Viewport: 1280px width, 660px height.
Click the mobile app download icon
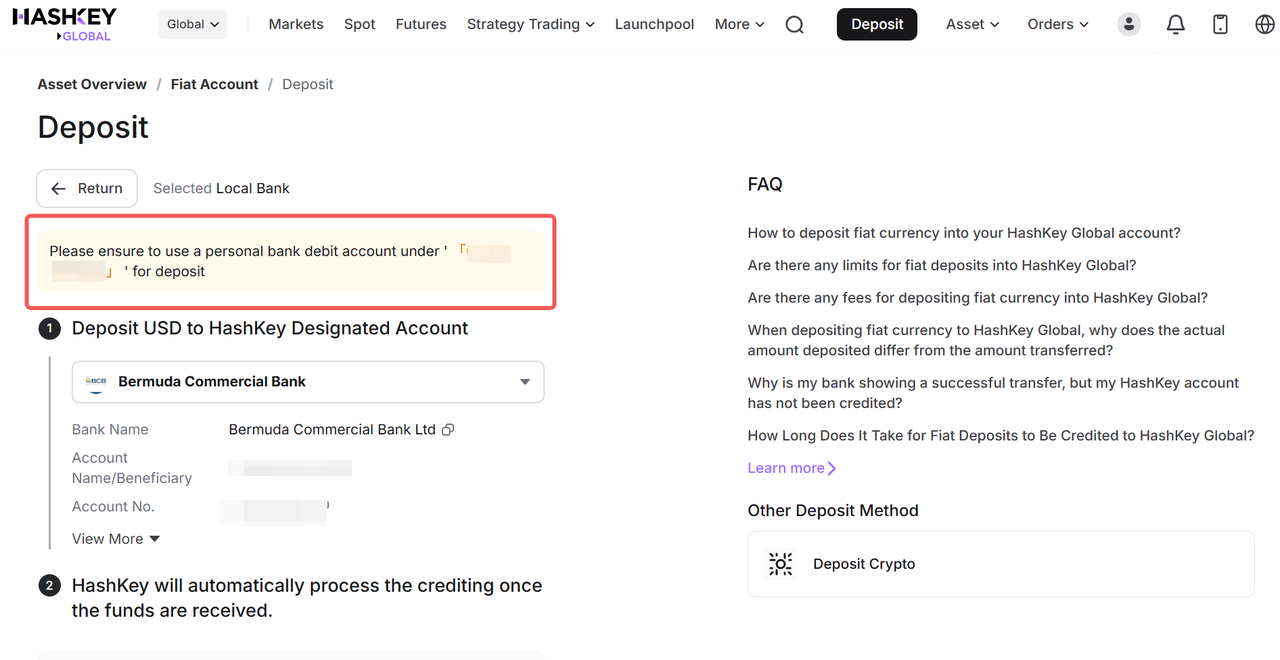(1220, 25)
